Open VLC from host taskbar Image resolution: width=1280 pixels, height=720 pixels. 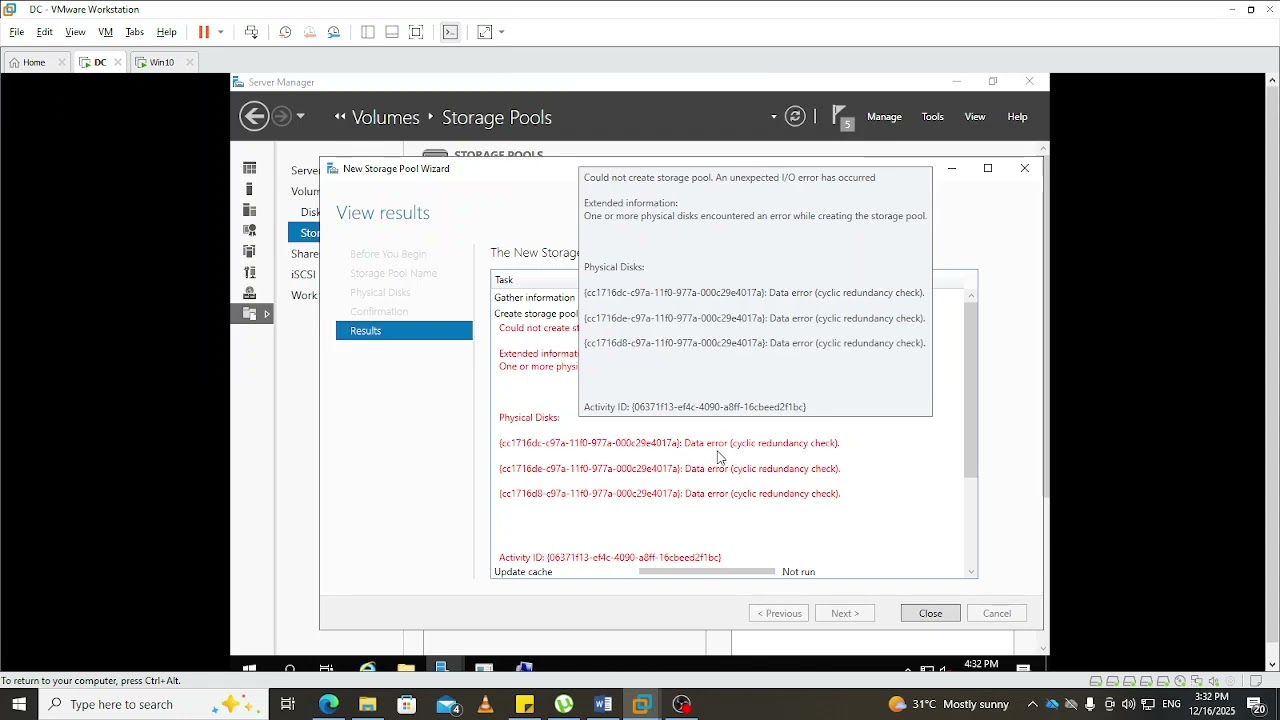tap(486, 704)
